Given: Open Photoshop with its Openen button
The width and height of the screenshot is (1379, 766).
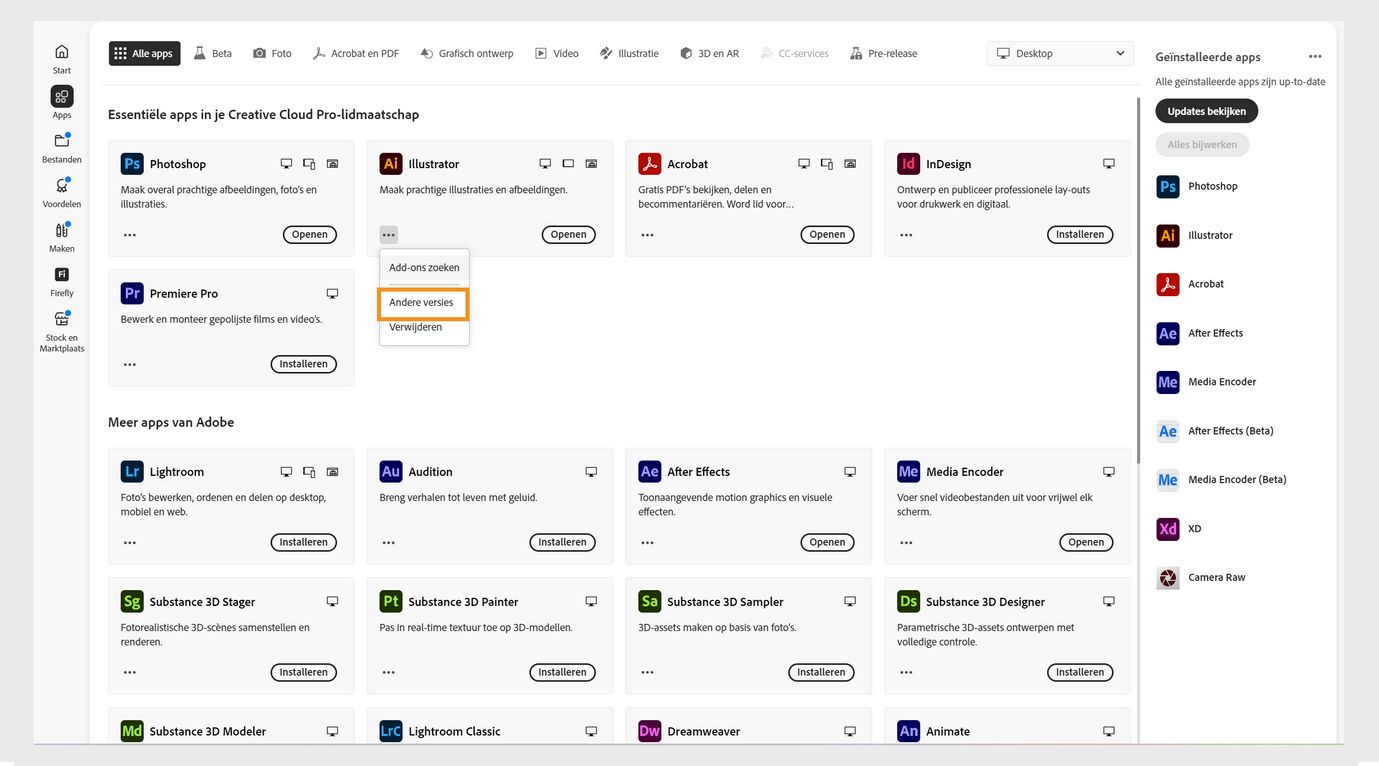Looking at the screenshot, I should click(310, 234).
